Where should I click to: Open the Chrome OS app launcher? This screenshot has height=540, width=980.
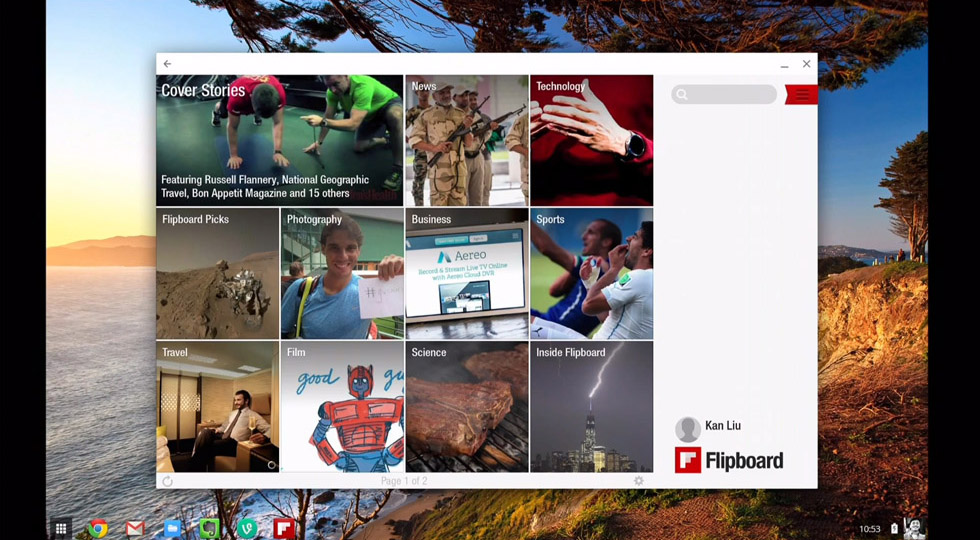(x=61, y=528)
